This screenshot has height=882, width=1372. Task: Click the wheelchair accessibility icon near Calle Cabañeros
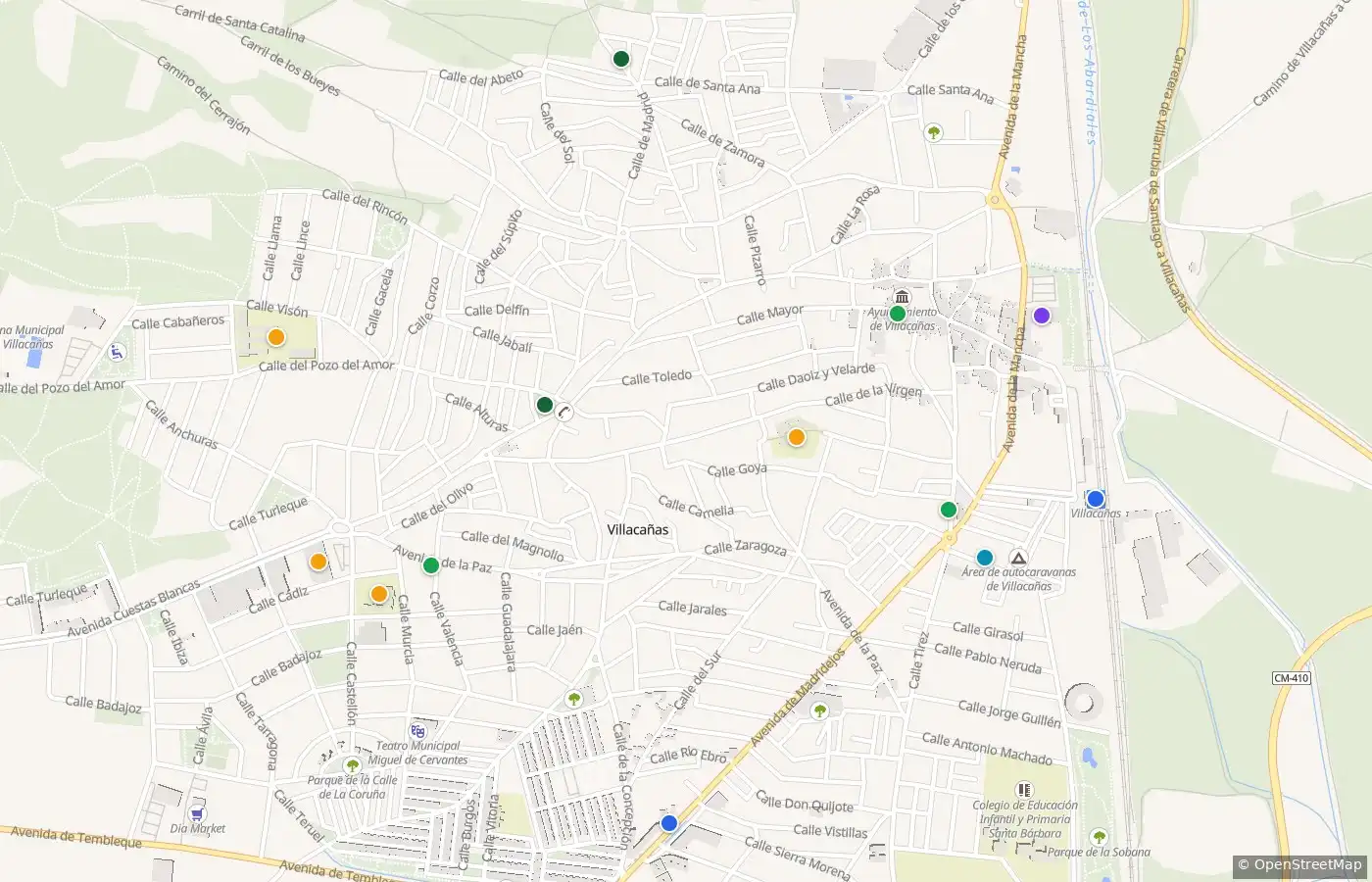tap(117, 352)
